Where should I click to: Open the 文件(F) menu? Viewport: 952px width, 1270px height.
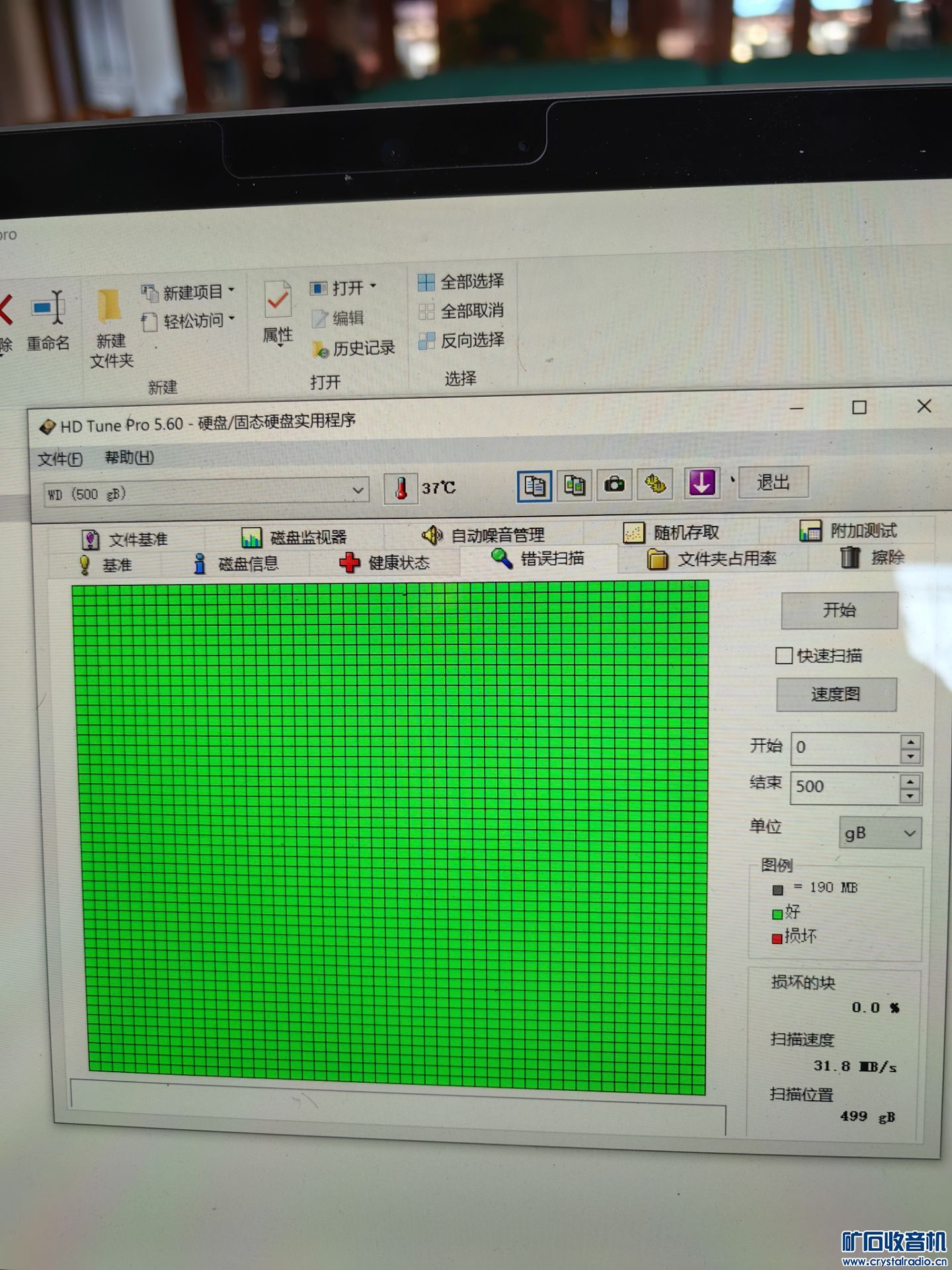[x=60, y=458]
